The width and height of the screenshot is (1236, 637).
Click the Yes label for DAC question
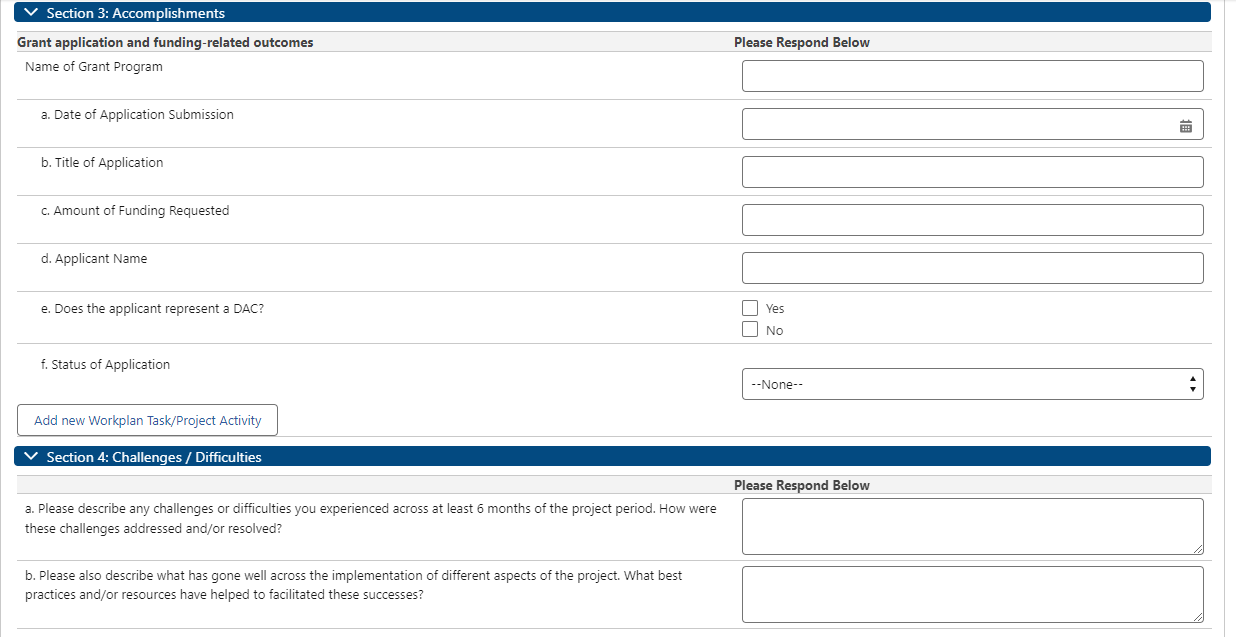click(775, 309)
